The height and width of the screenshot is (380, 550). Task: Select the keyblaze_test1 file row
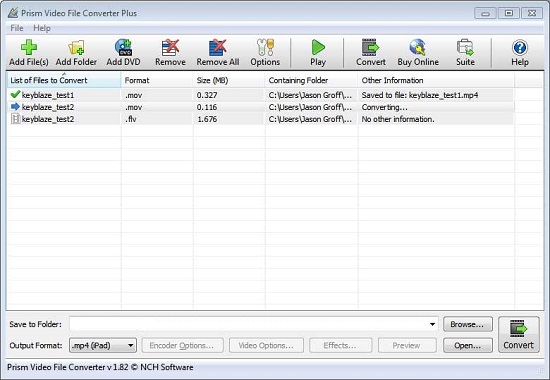pyautogui.click(x=260, y=95)
